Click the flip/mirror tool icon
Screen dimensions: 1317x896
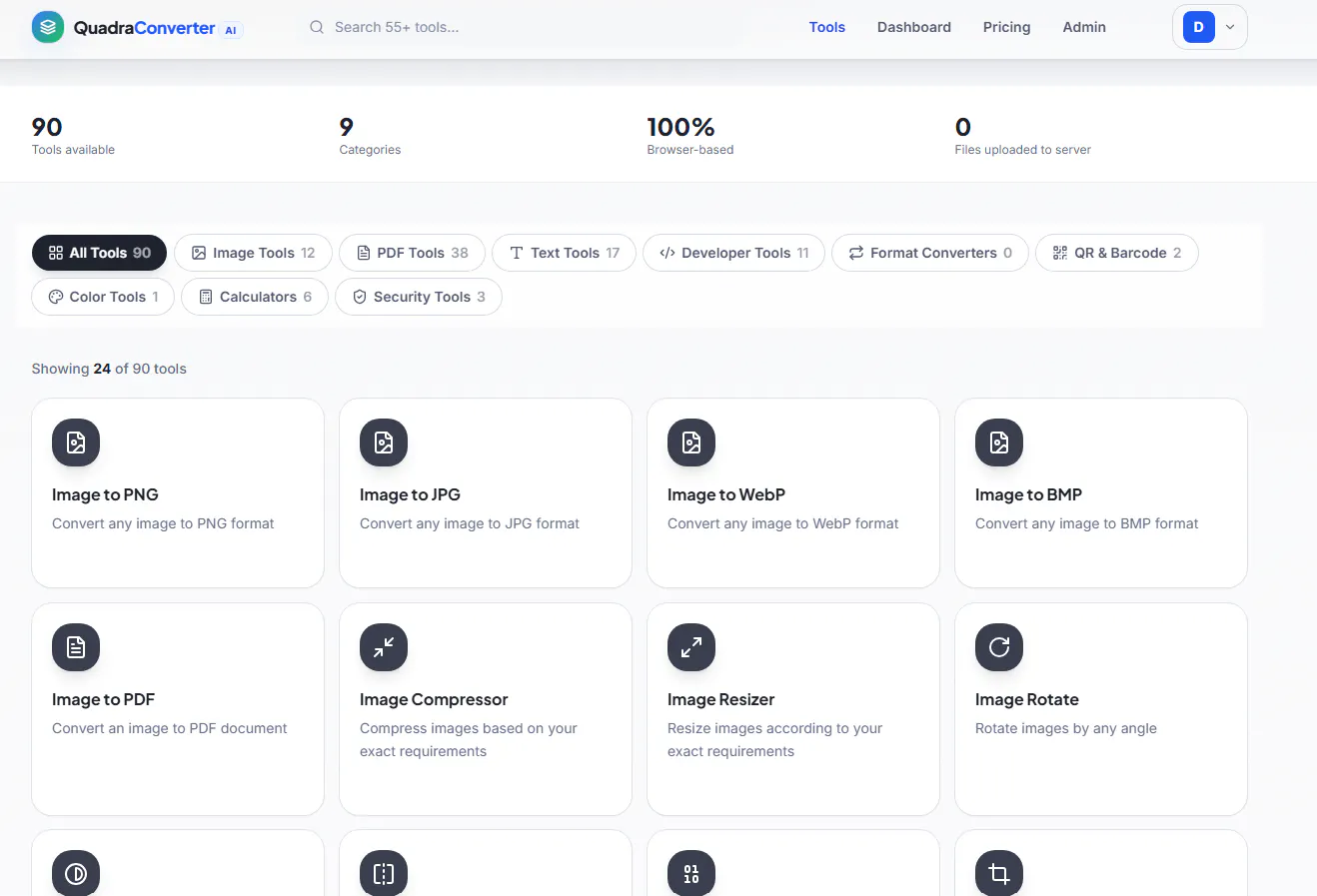coord(384,874)
